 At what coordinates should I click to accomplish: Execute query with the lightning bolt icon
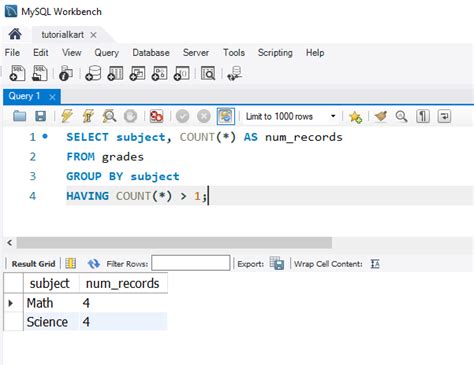tap(67, 116)
